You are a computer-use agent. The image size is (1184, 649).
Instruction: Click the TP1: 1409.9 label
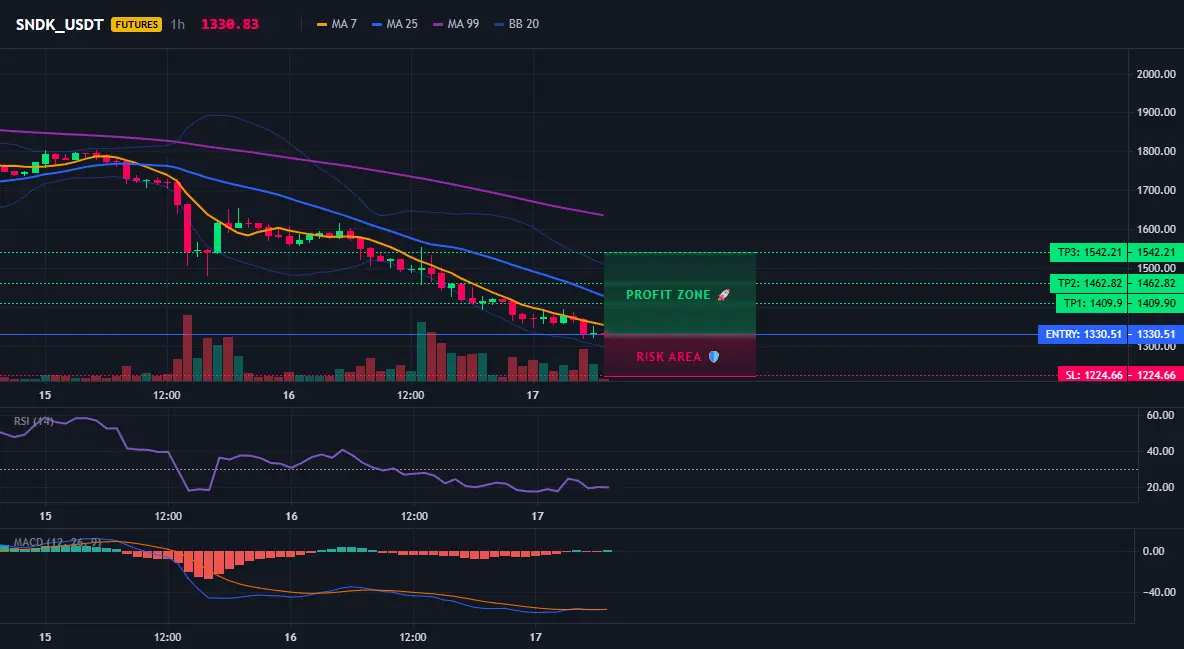point(1092,304)
